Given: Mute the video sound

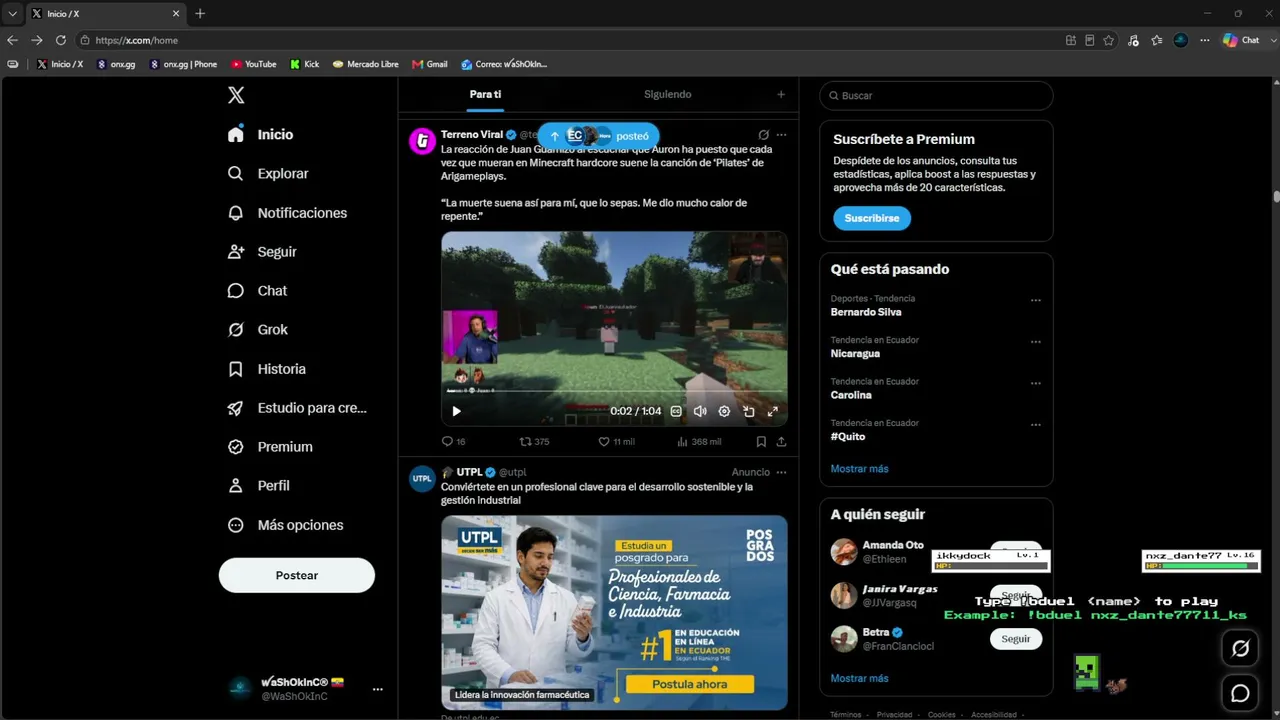Looking at the screenshot, I should (700, 411).
